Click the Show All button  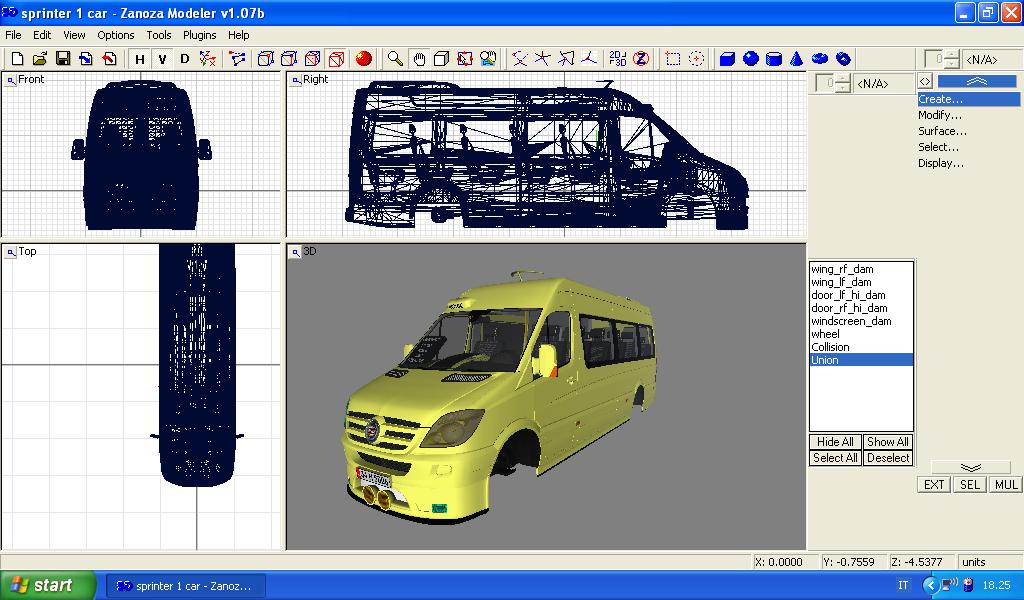tap(888, 442)
